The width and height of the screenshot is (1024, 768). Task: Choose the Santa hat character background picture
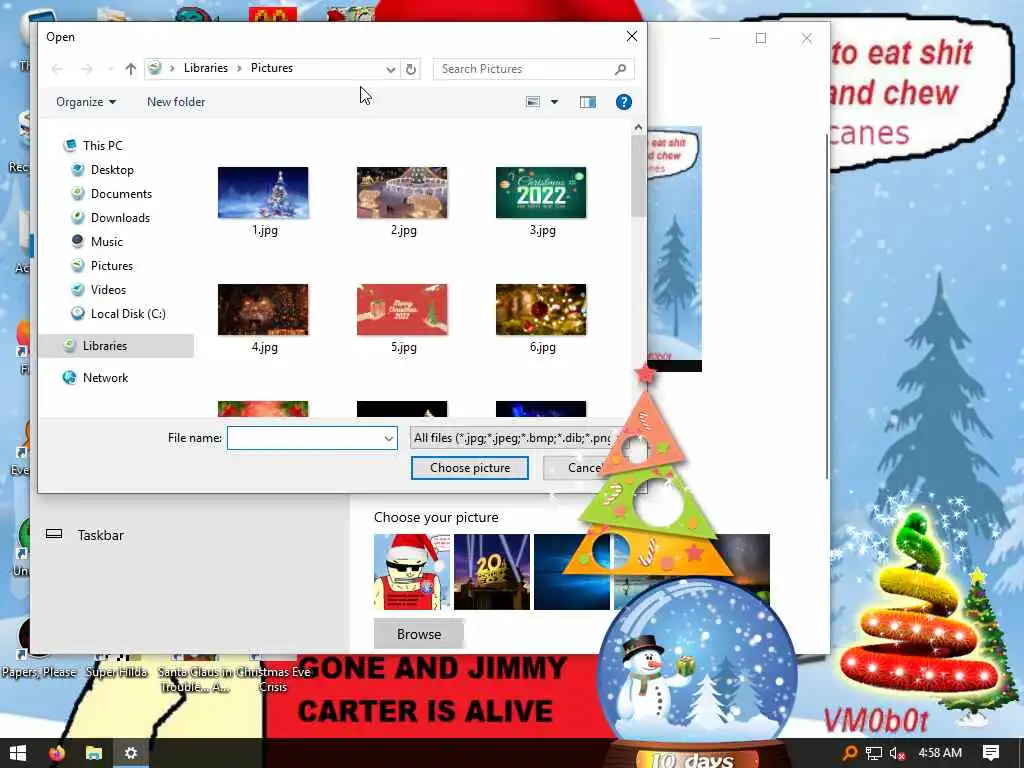pyautogui.click(x=412, y=572)
